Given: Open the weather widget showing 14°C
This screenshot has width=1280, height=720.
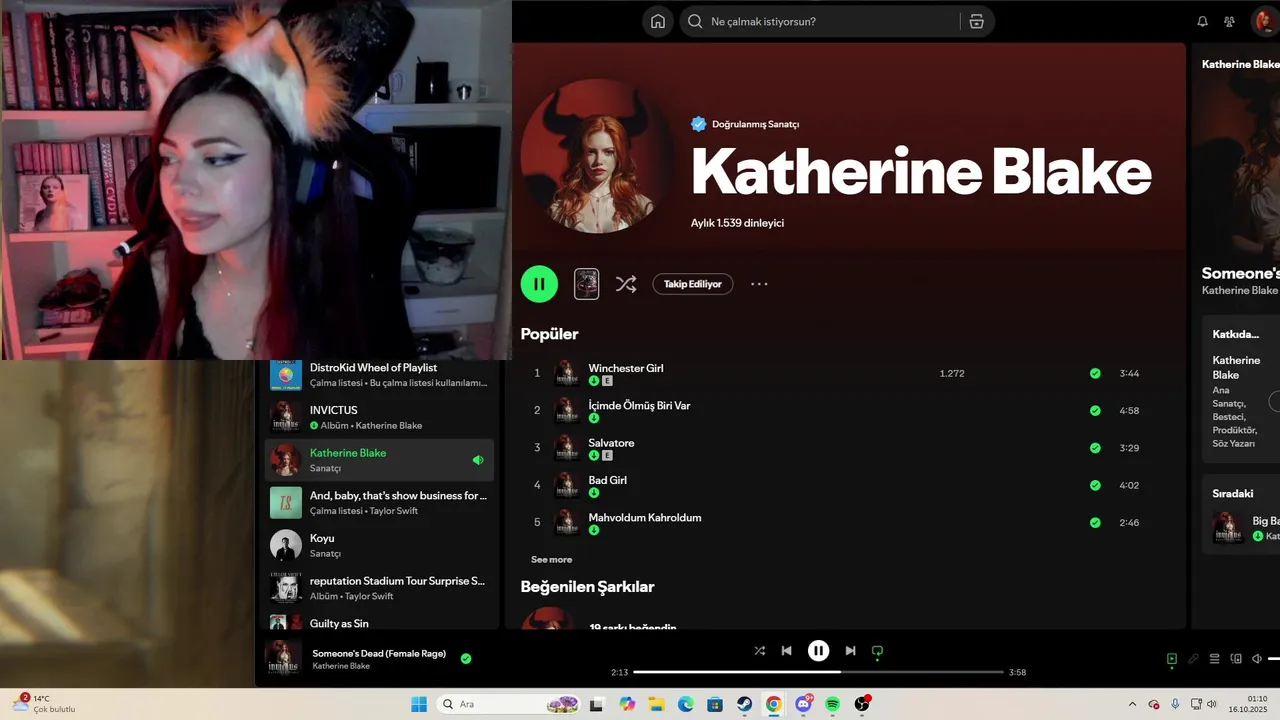Looking at the screenshot, I should coord(45,703).
